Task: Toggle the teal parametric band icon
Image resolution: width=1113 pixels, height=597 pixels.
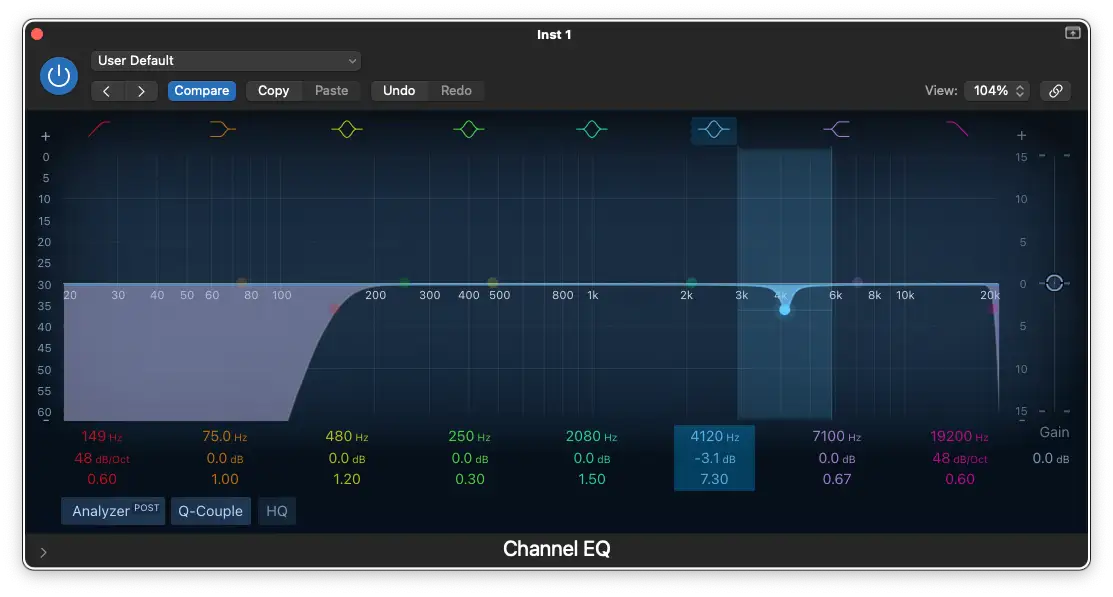Action: click(x=592, y=129)
